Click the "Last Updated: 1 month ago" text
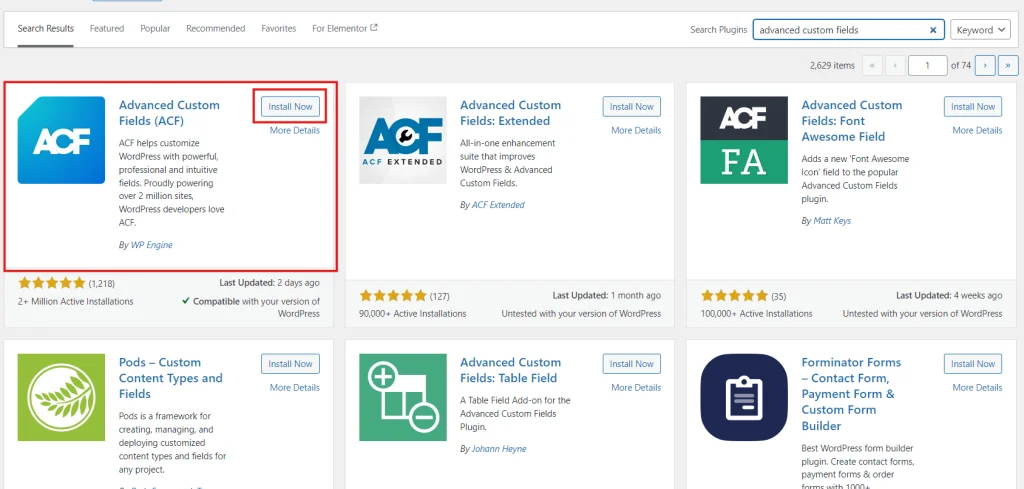This screenshot has width=1024, height=489. coord(607,295)
